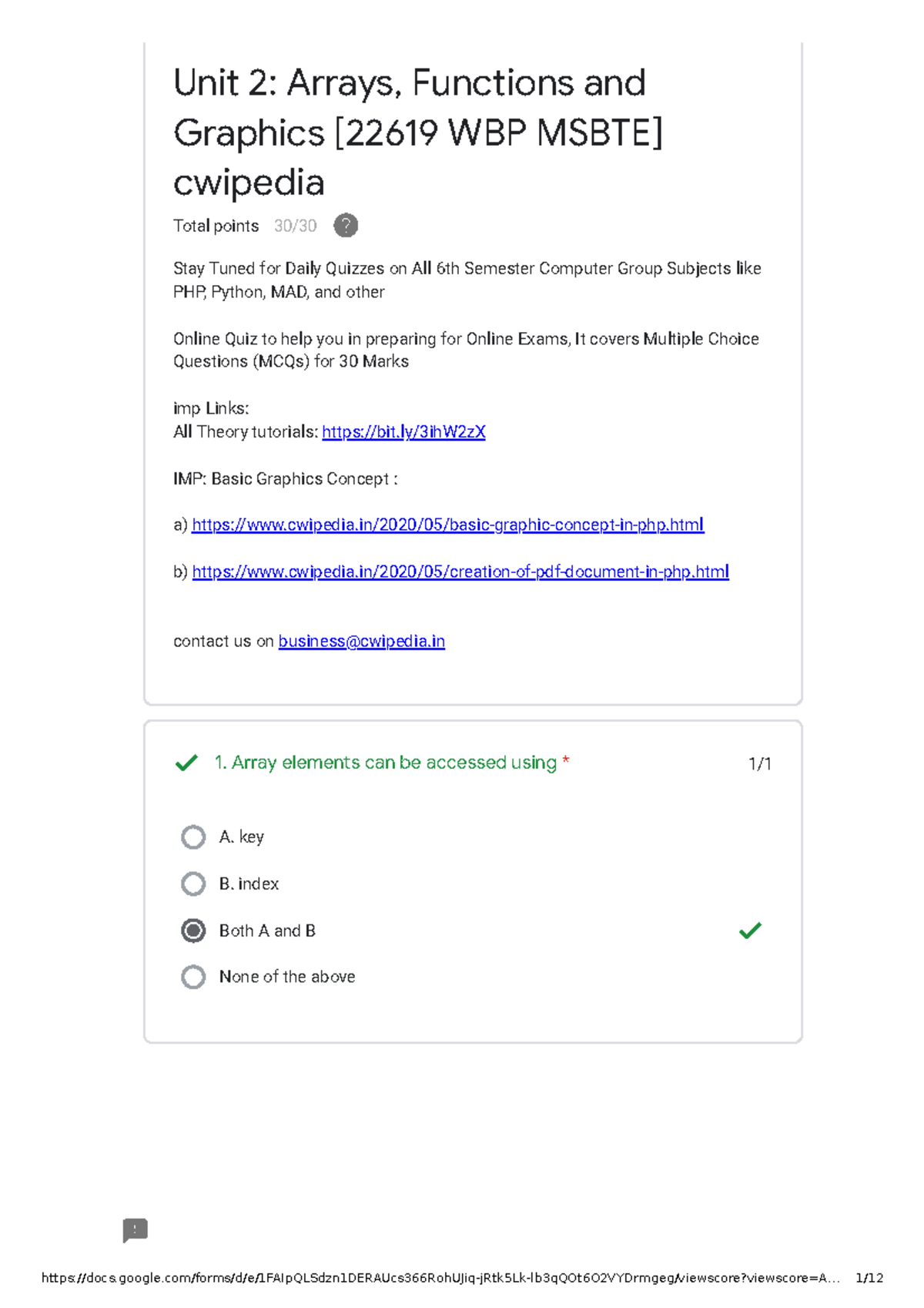Select 'Both A and B' radio option
The width and height of the screenshot is (924, 1308).
[x=193, y=931]
